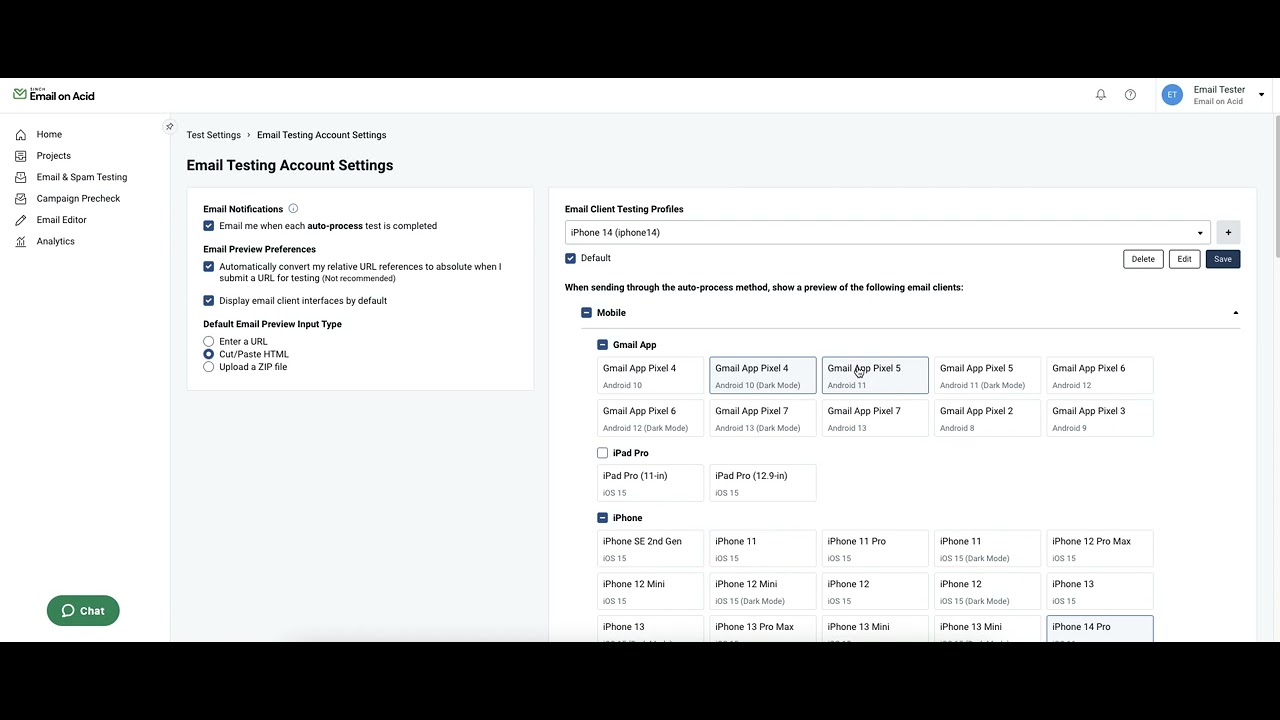
Task: Click the Test Settings breadcrumb link
Action: pos(214,135)
